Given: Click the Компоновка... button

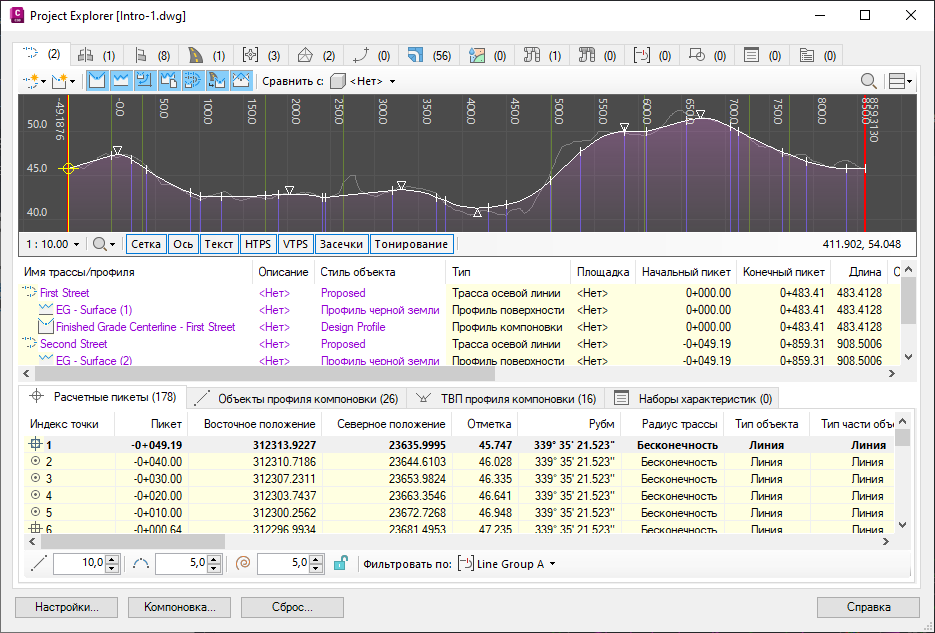Looking at the screenshot, I should click(179, 607).
